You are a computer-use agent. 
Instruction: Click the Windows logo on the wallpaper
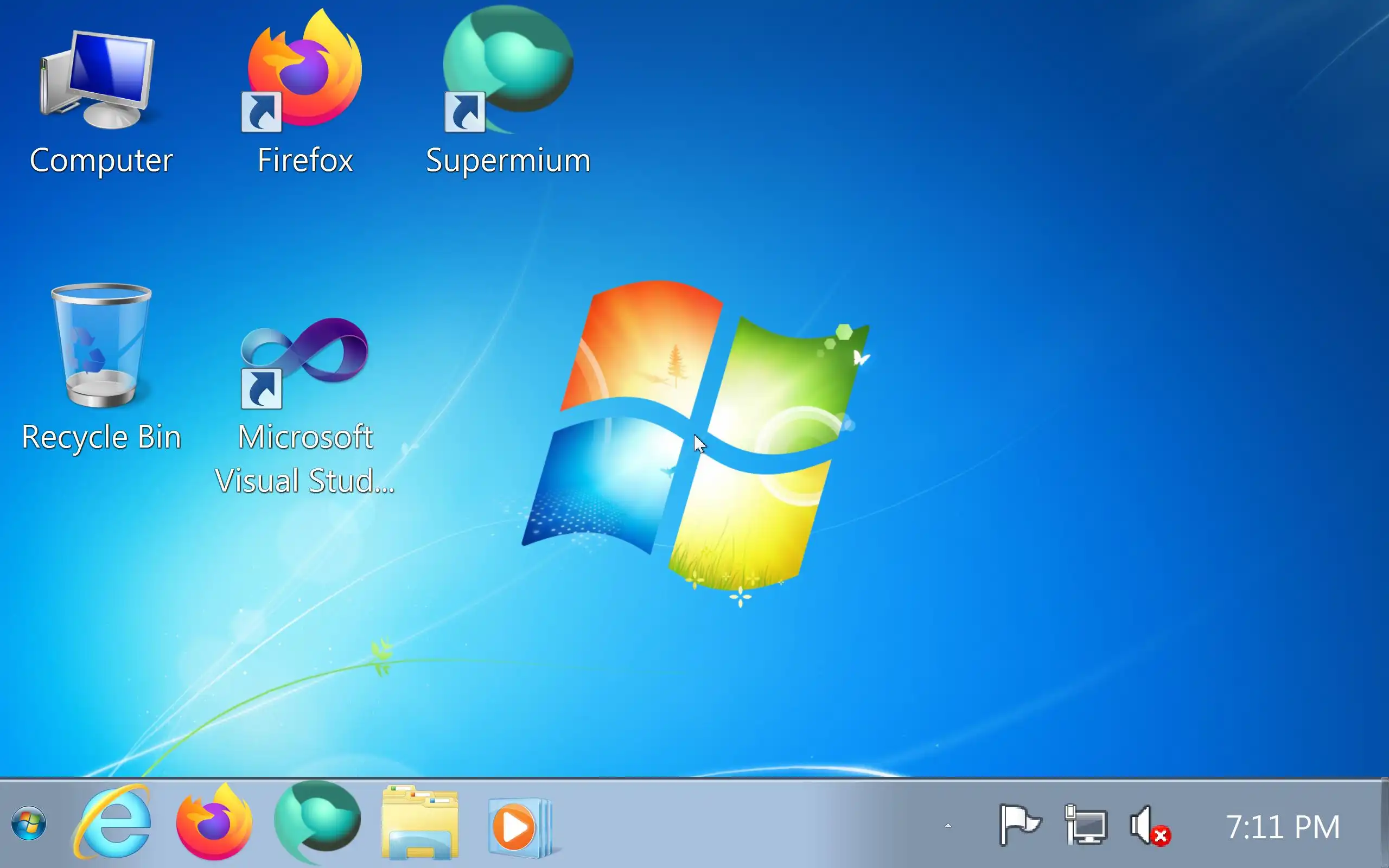696,436
